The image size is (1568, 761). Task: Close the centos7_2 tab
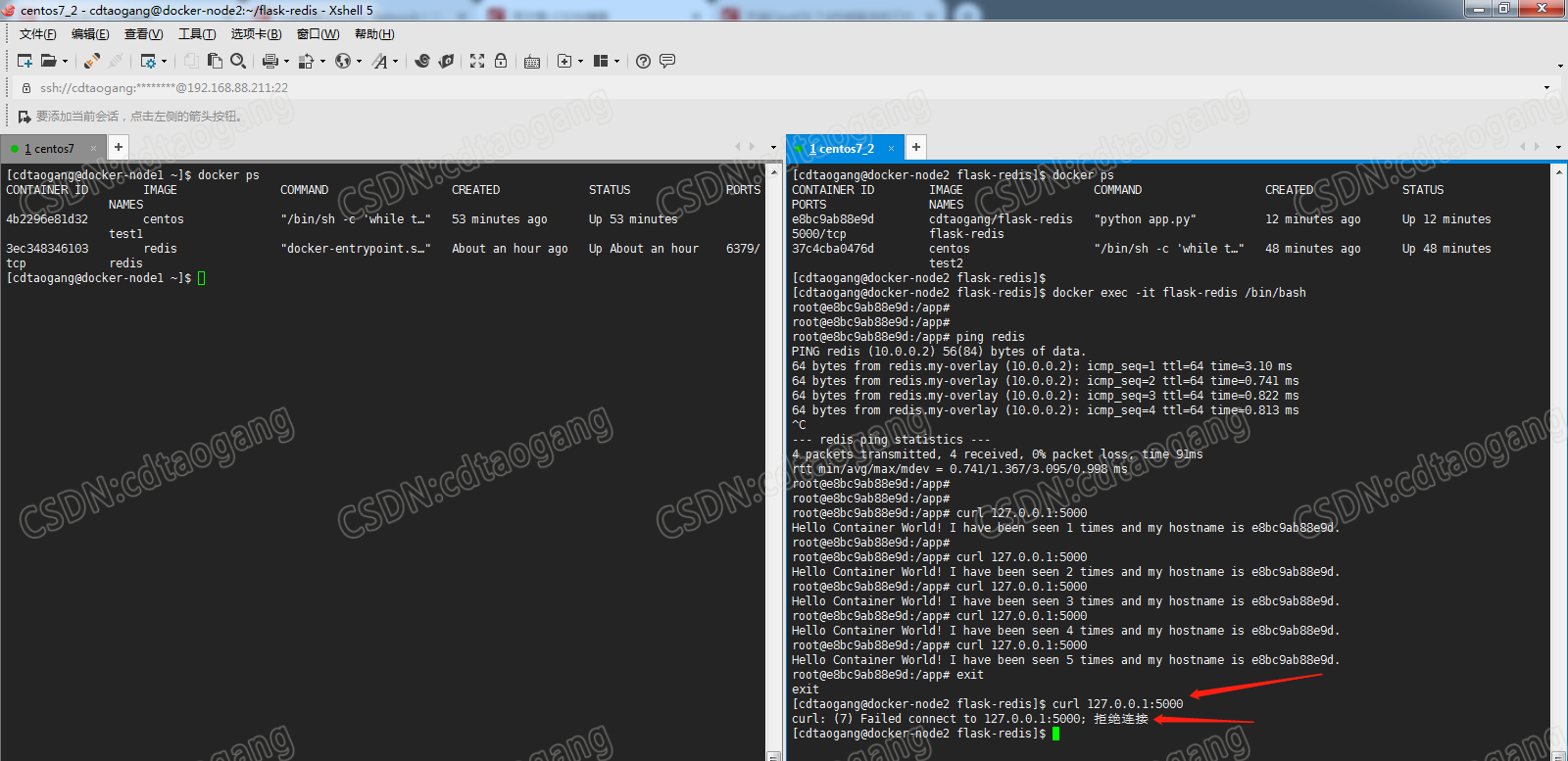tap(892, 149)
